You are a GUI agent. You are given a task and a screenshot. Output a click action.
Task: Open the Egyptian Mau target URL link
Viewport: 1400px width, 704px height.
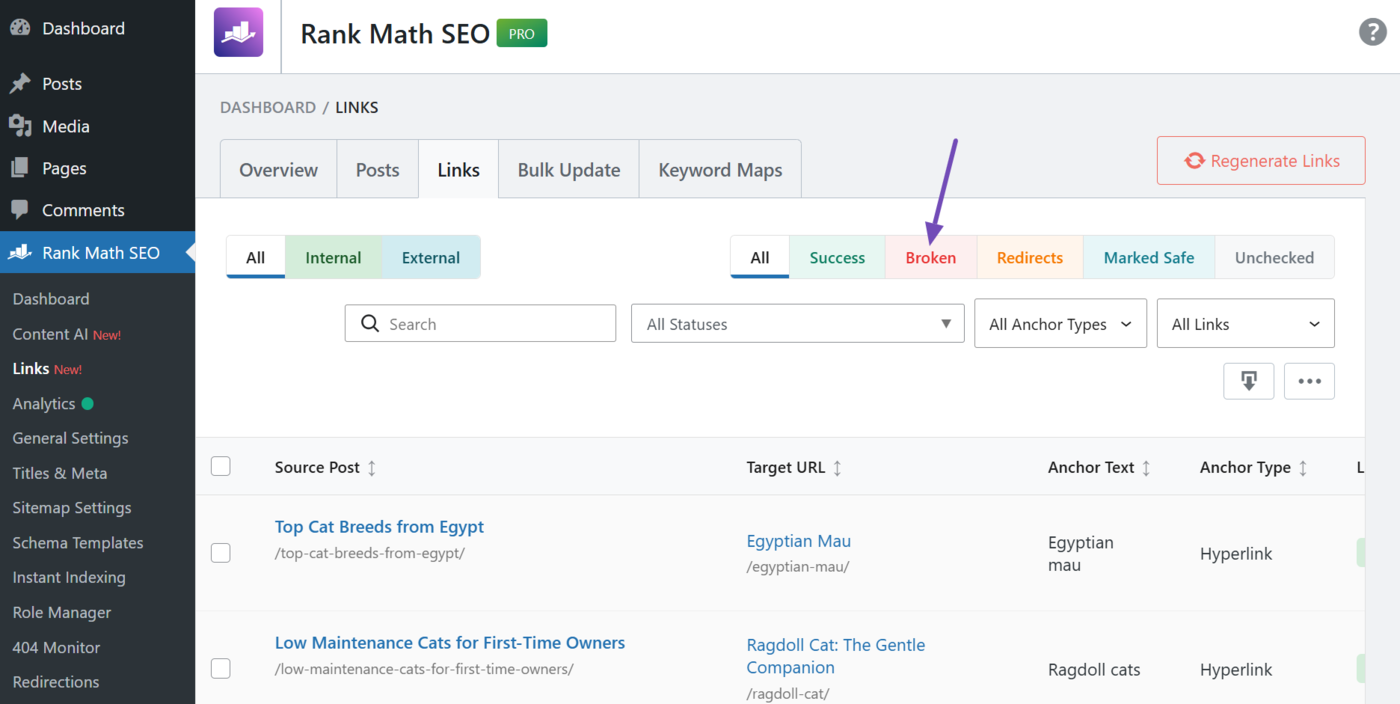798,541
